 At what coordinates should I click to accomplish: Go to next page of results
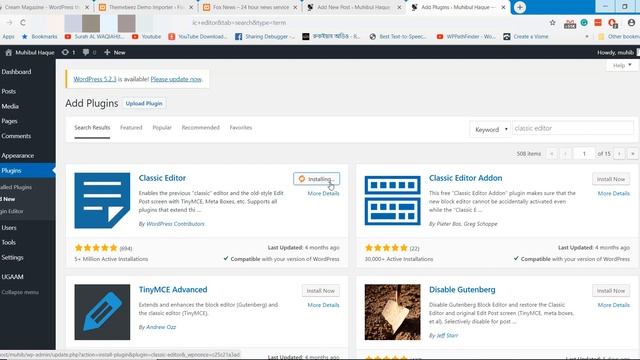click(x=619, y=153)
